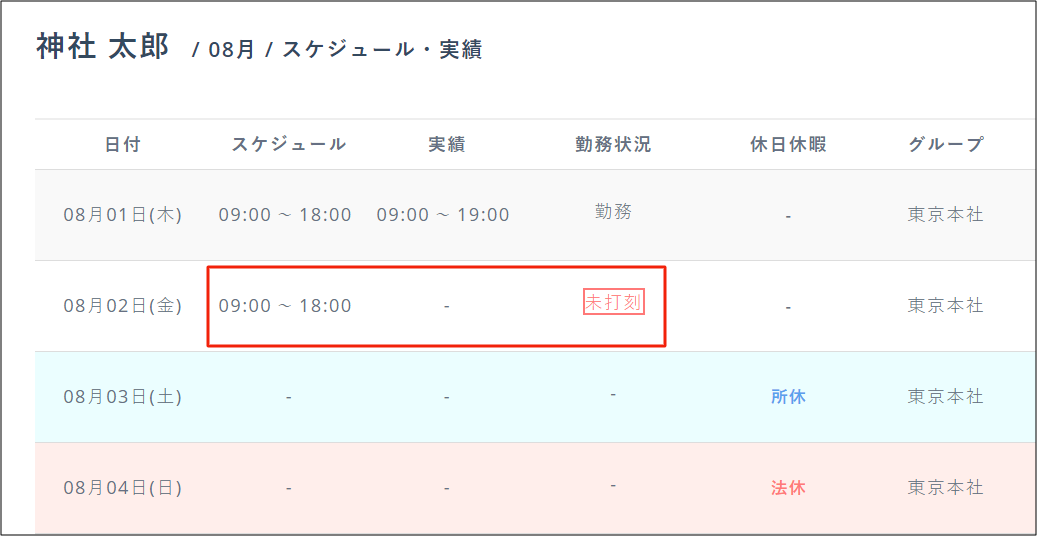Click the 08月 breadcrumb in the title
The width and height of the screenshot is (1037, 536).
pos(232,50)
